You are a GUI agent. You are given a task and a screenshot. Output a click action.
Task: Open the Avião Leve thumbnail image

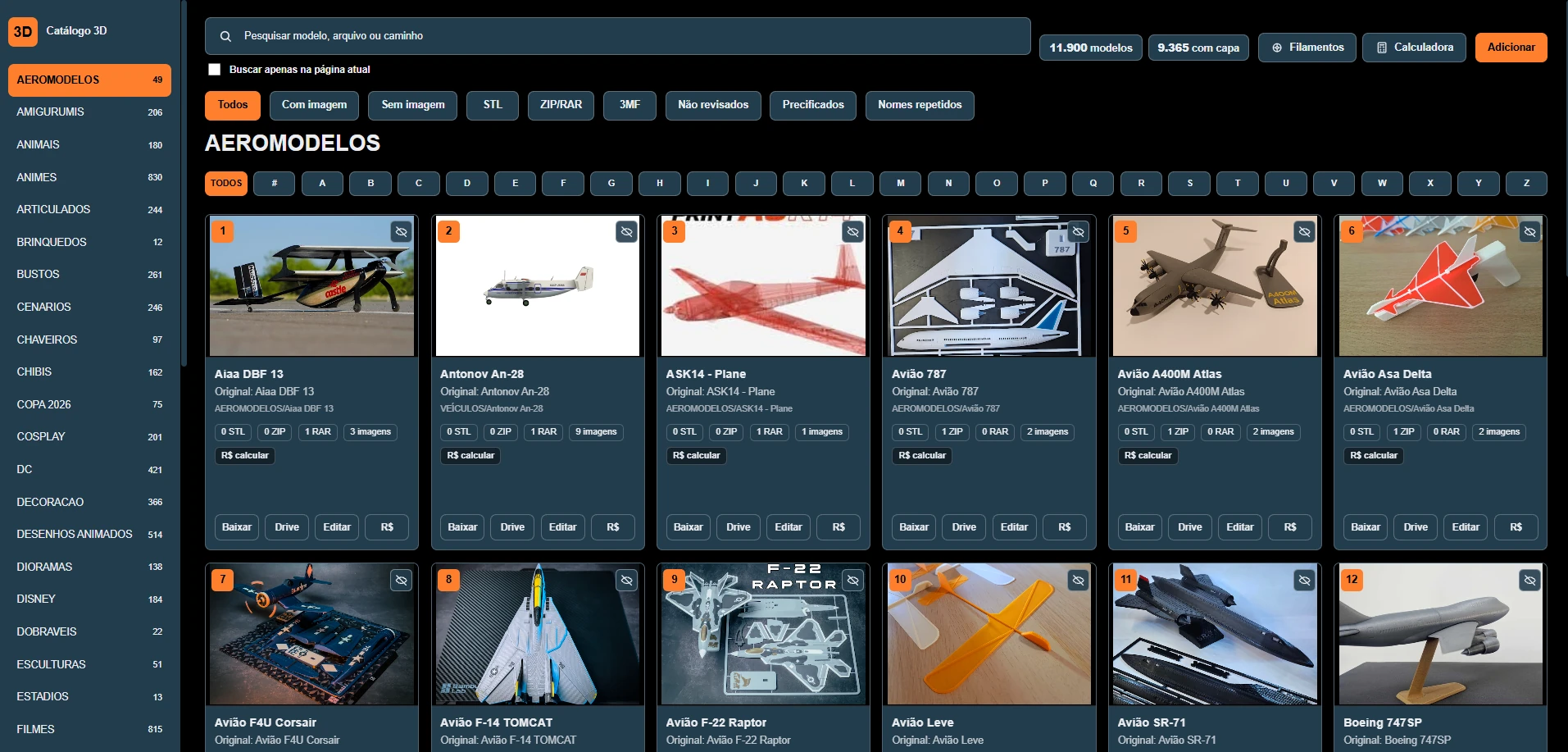tap(989, 634)
